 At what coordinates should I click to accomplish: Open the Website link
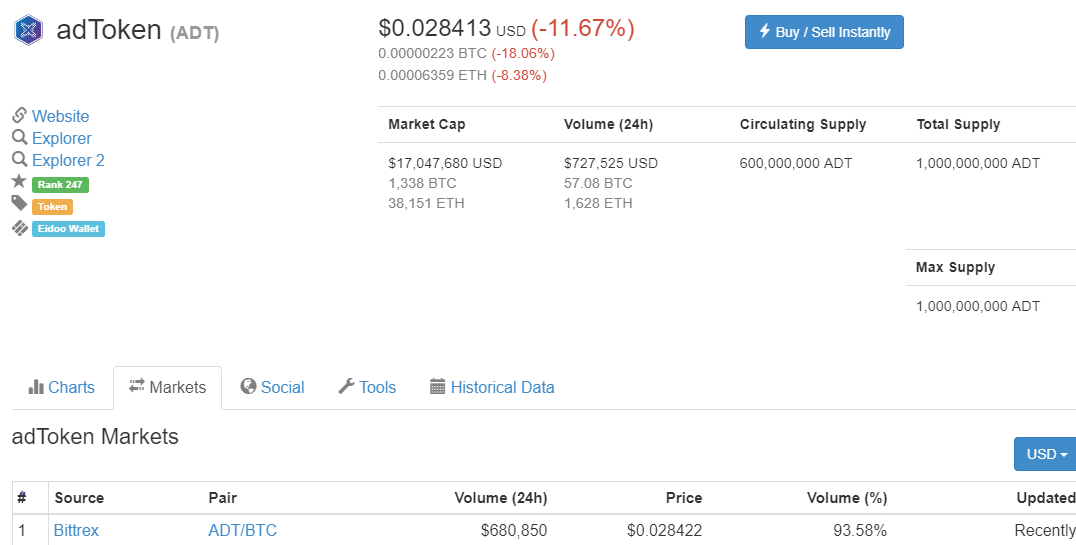click(60, 116)
